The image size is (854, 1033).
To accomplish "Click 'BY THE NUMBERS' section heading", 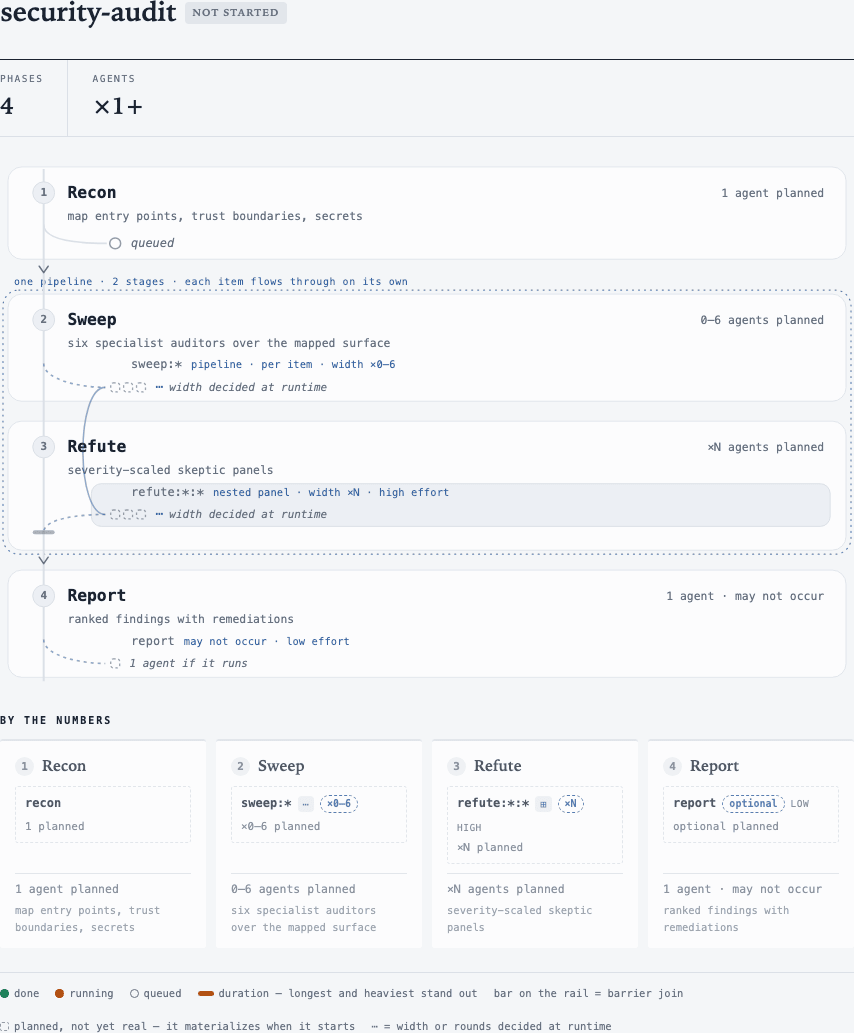I will coord(55,720).
